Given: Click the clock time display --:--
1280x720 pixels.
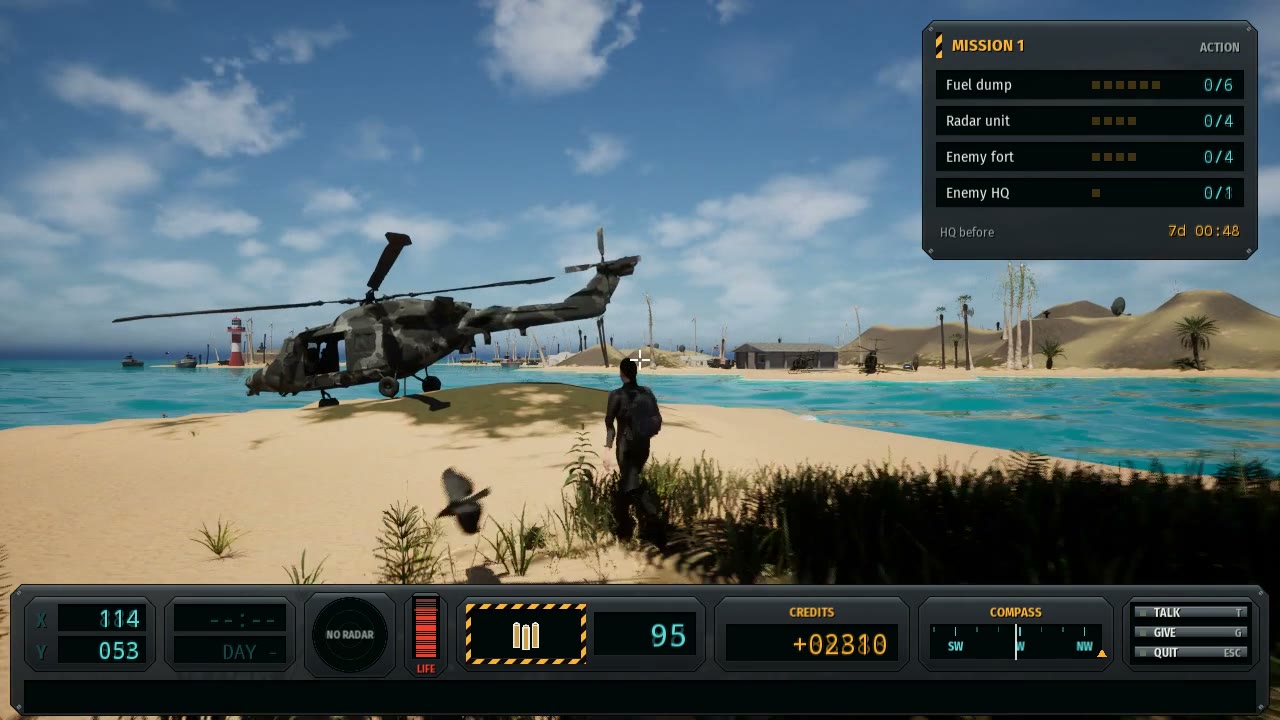Looking at the screenshot, I should [230, 619].
